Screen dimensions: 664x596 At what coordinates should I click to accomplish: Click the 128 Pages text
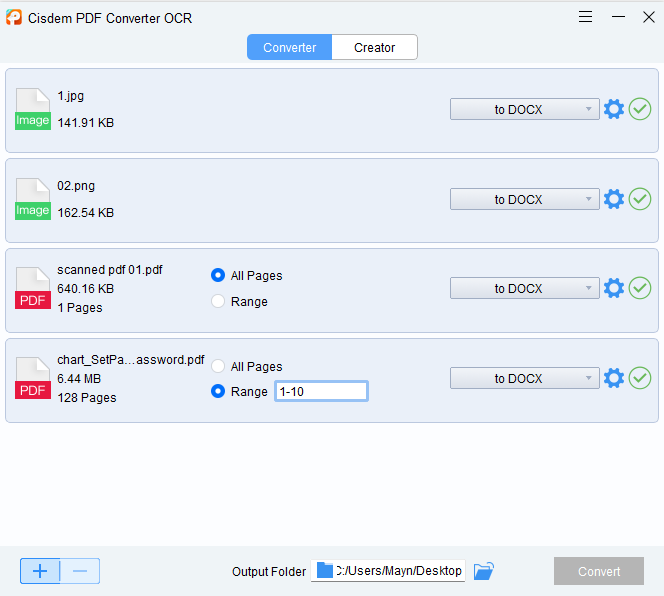pos(87,398)
